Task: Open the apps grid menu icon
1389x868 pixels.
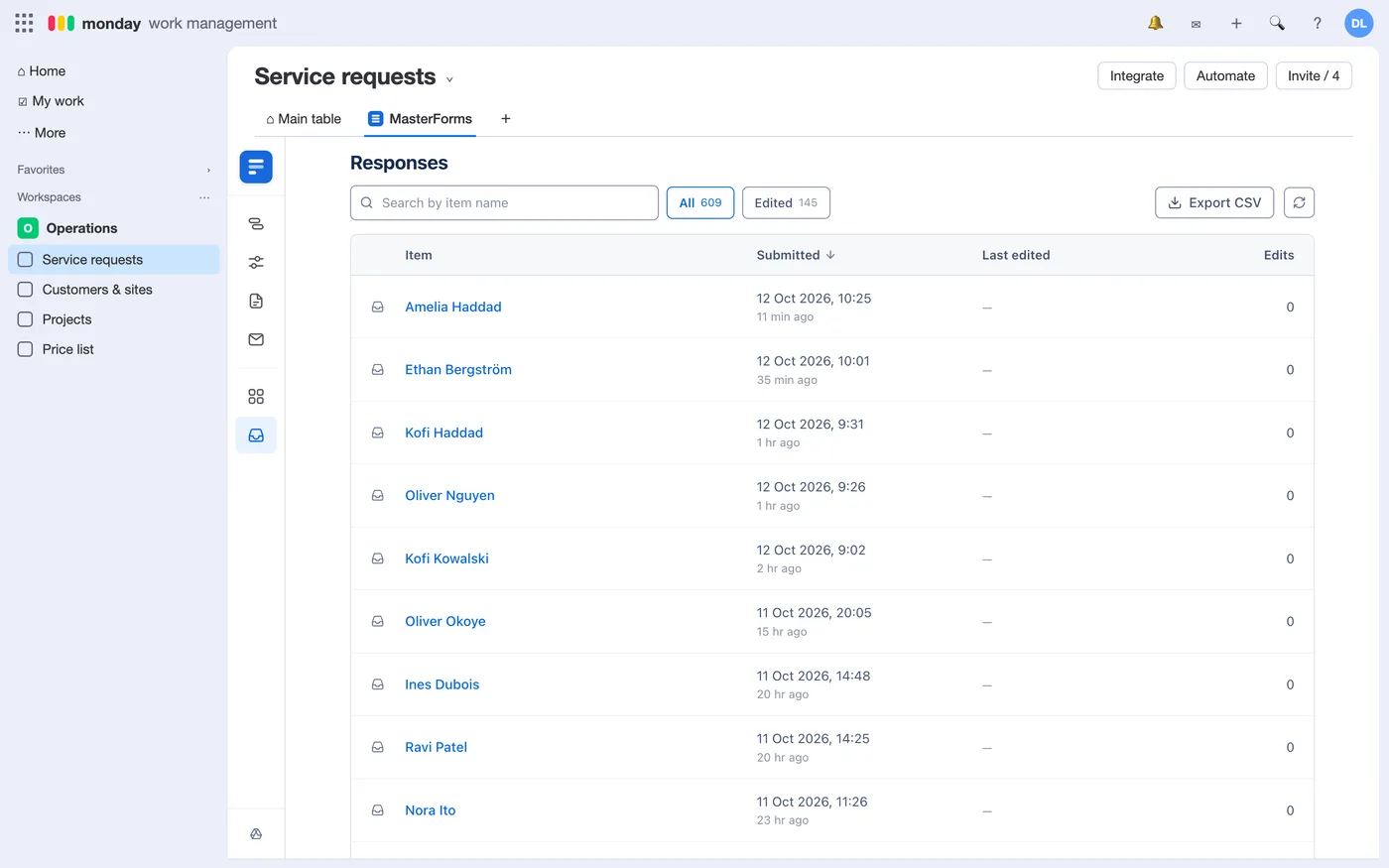Action: tap(24, 23)
